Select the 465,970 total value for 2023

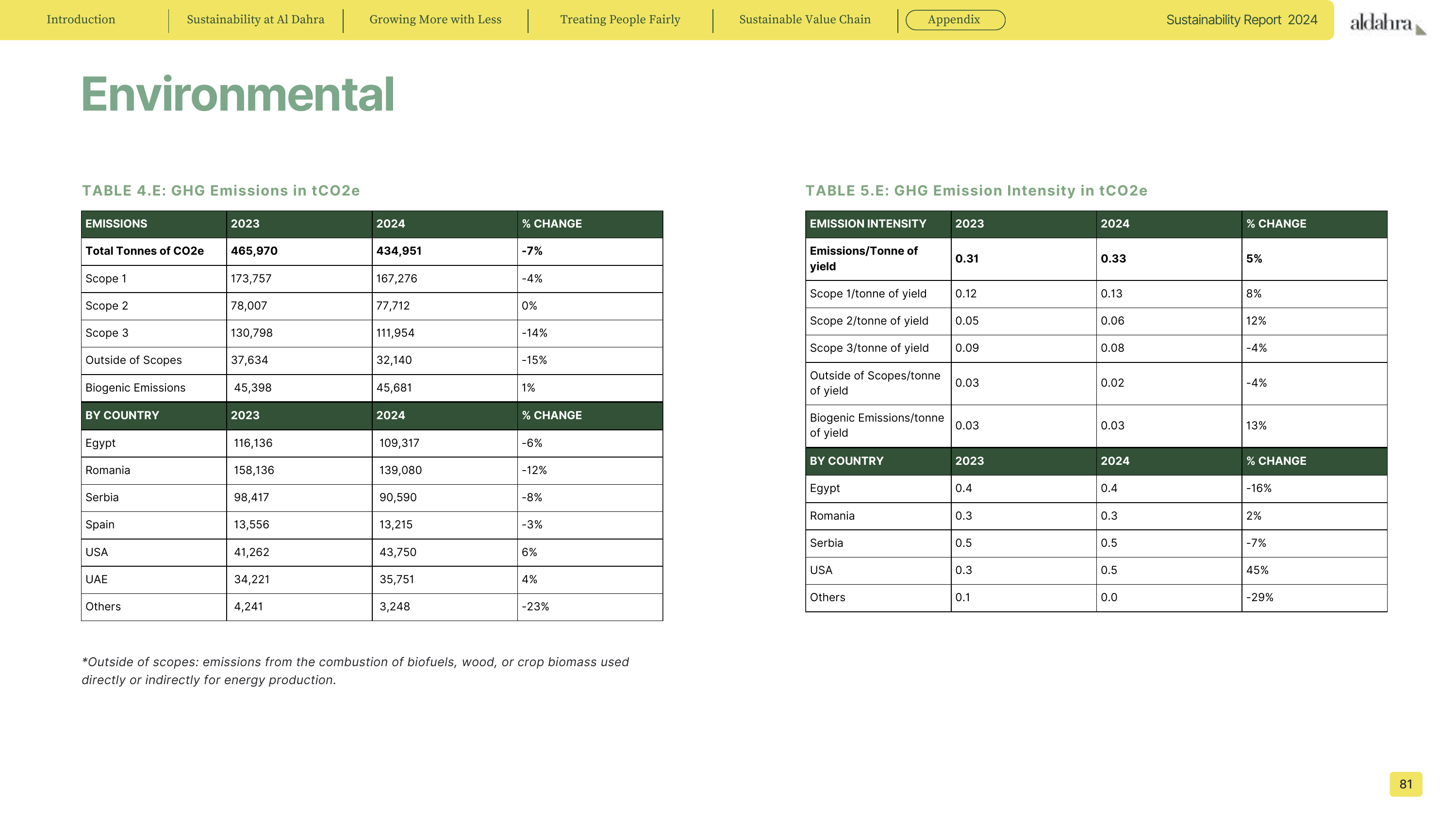(254, 251)
